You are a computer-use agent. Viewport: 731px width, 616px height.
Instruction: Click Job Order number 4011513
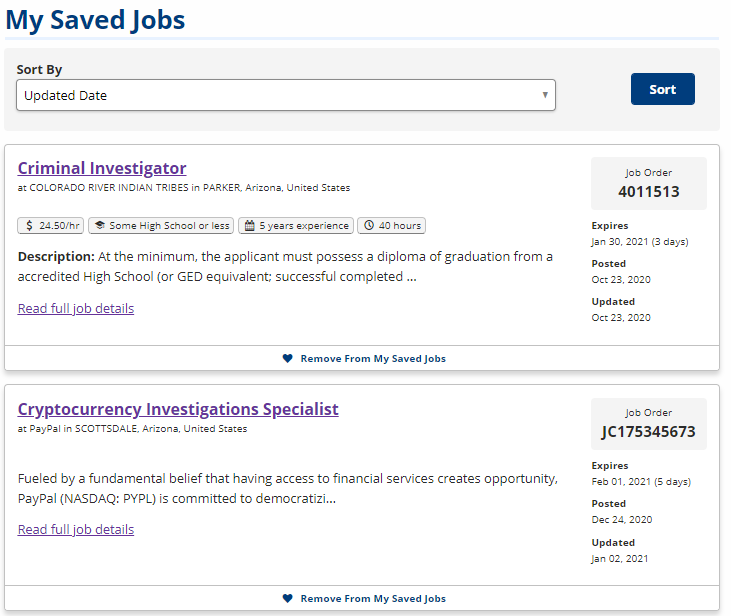[648, 192]
